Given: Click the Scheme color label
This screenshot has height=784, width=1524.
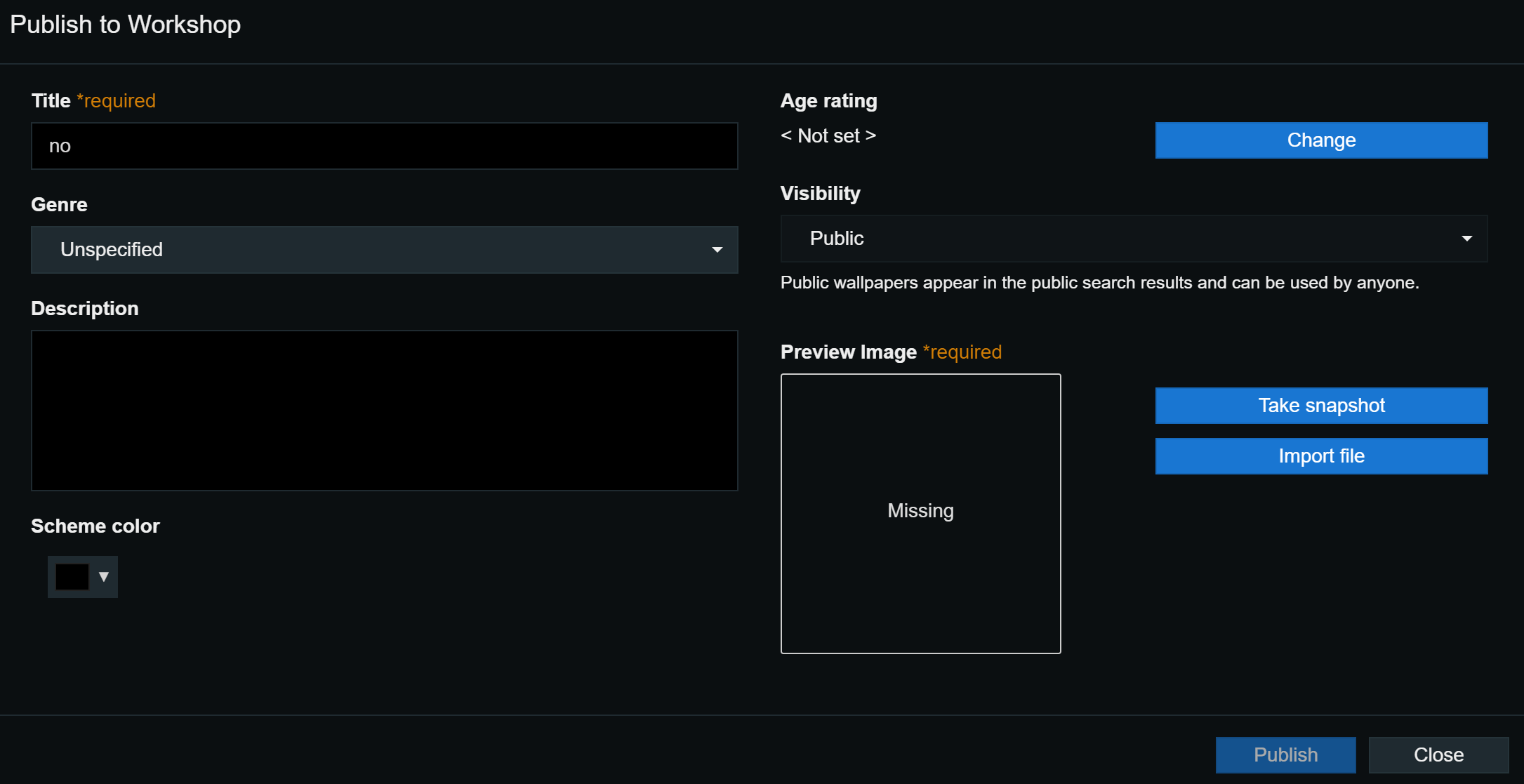Looking at the screenshot, I should point(95,526).
